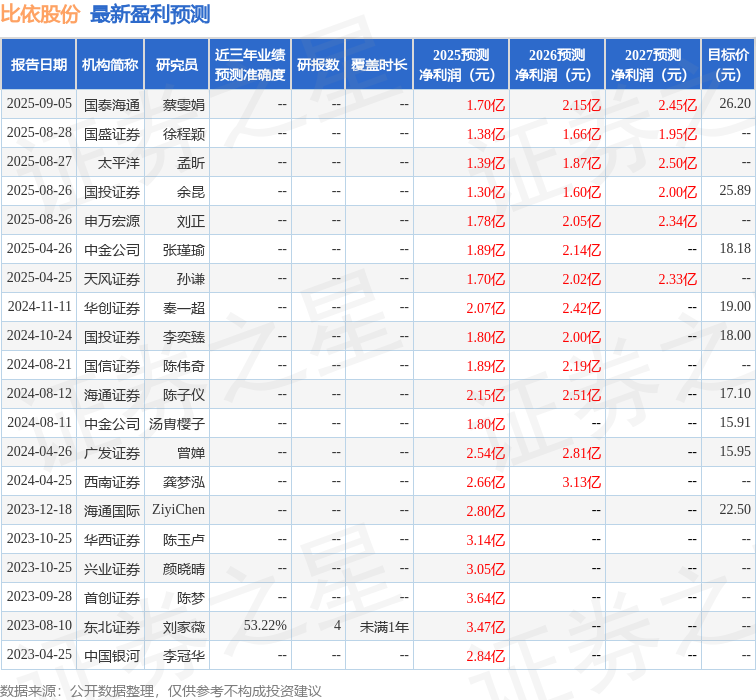Screen dimensions: 756x700
Task: Click researcher 汤胄樱子
Action: [x=177, y=423]
